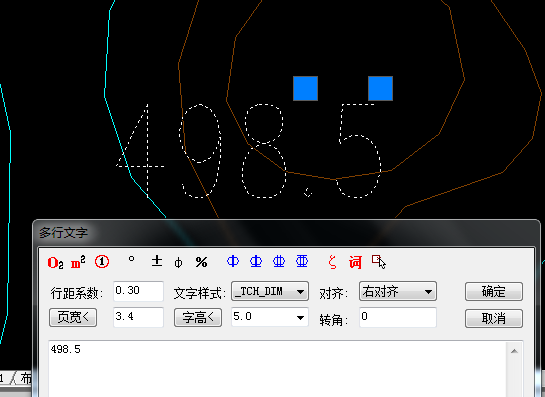Click the red special character icon

(332, 262)
